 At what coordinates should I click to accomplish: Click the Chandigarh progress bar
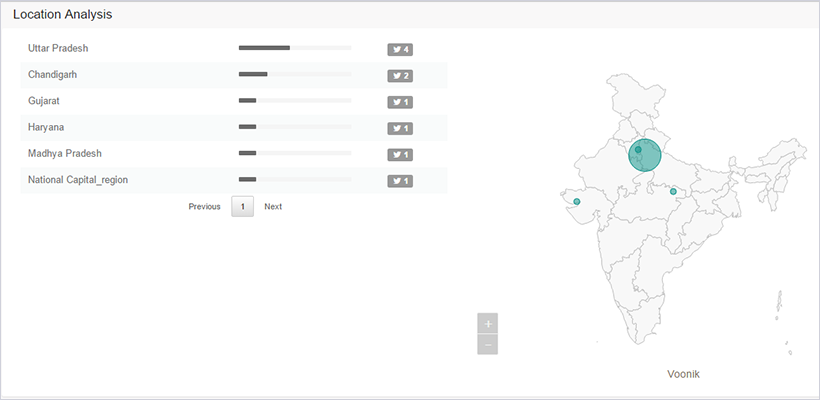295,74
